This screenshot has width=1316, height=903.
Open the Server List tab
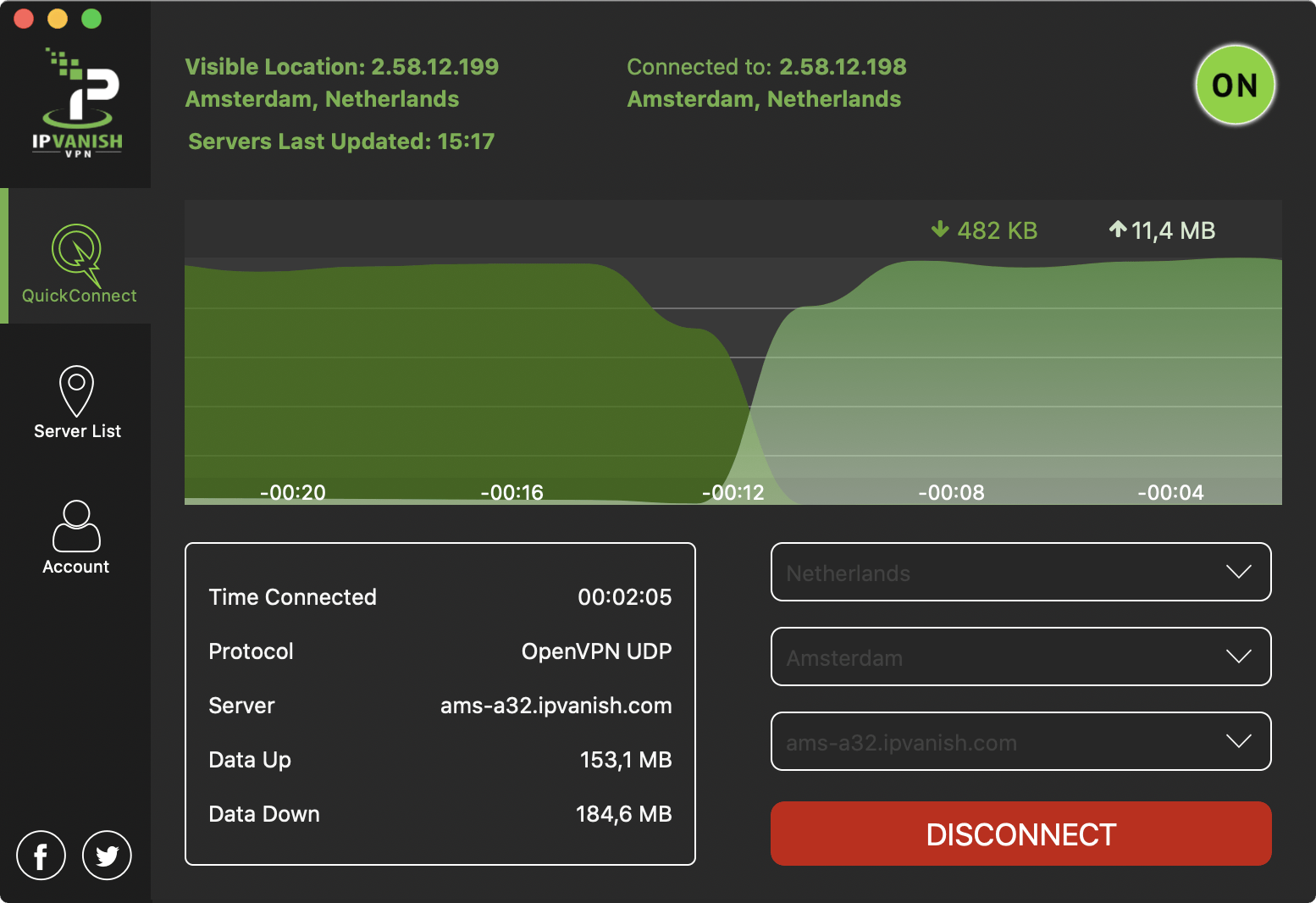(x=77, y=402)
